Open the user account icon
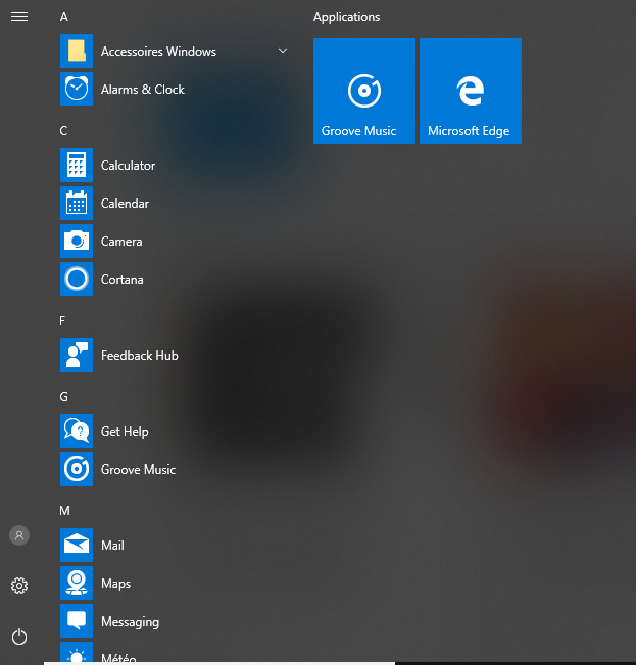Image resolution: width=637 pixels, height=665 pixels. click(20, 535)
